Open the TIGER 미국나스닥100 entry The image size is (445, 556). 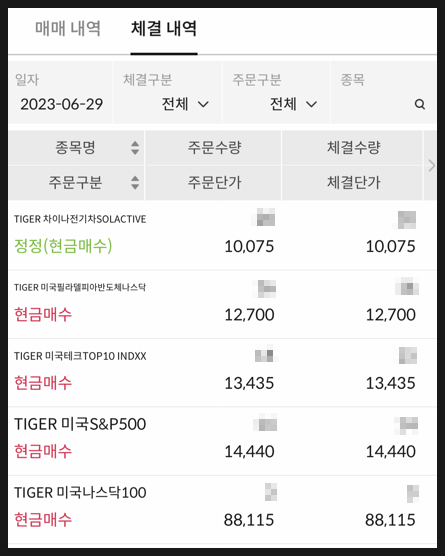[222, 510]
